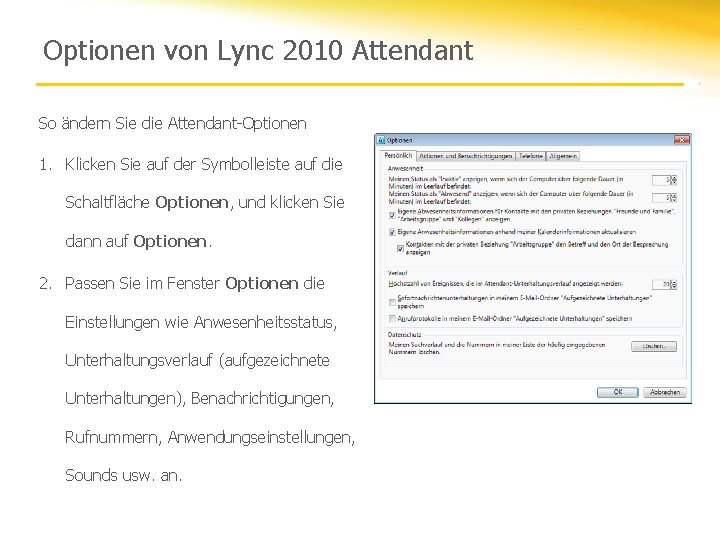
Task: Click the bold word Optionen in step 2
Action: tap(262, 284)
